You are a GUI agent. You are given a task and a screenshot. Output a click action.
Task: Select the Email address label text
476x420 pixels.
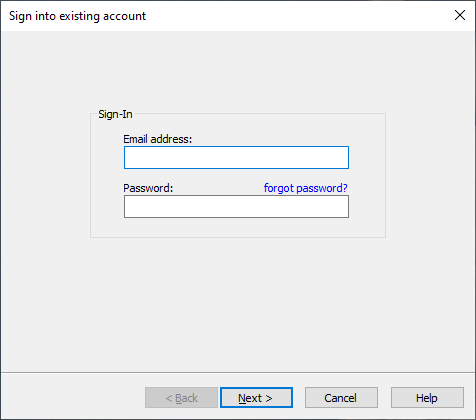(158, 139)
